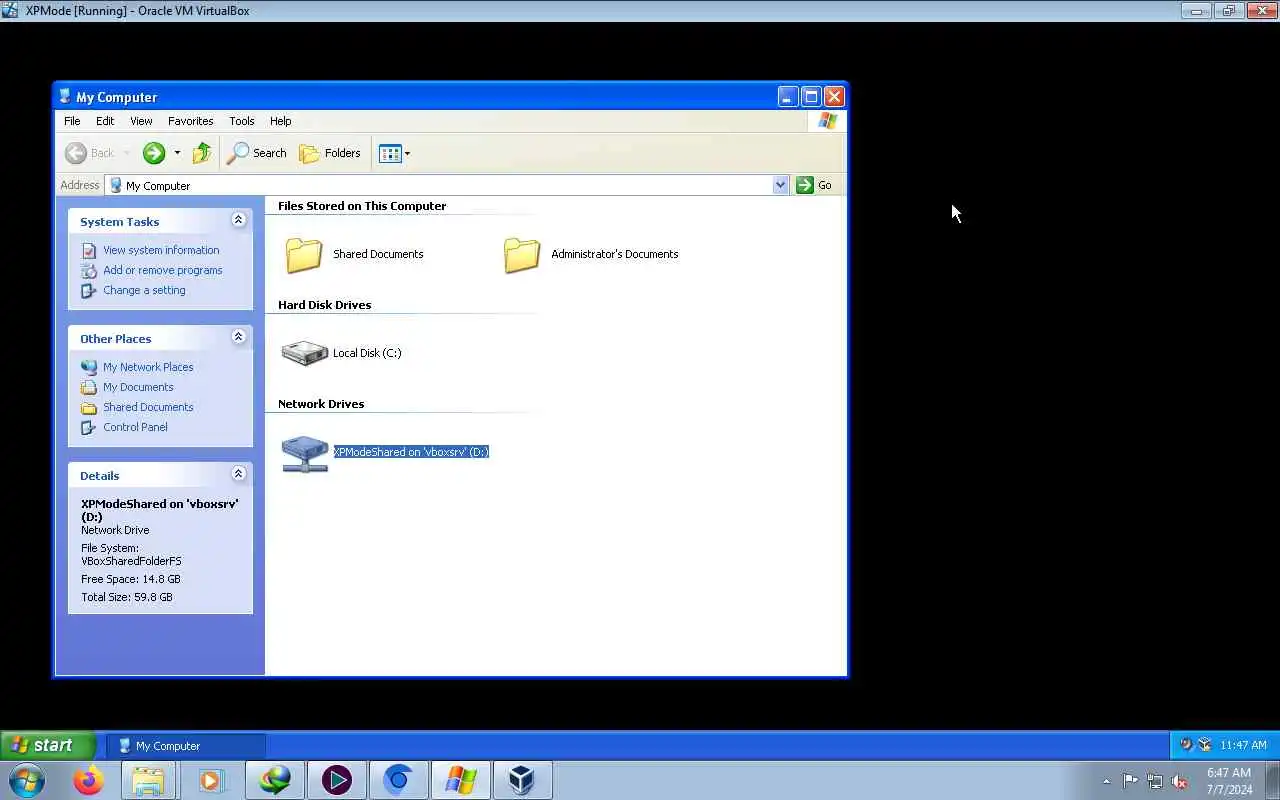Click View system information link
Image resolution: width=1280 pixels, height=800 pixels.
coord(161,250)
